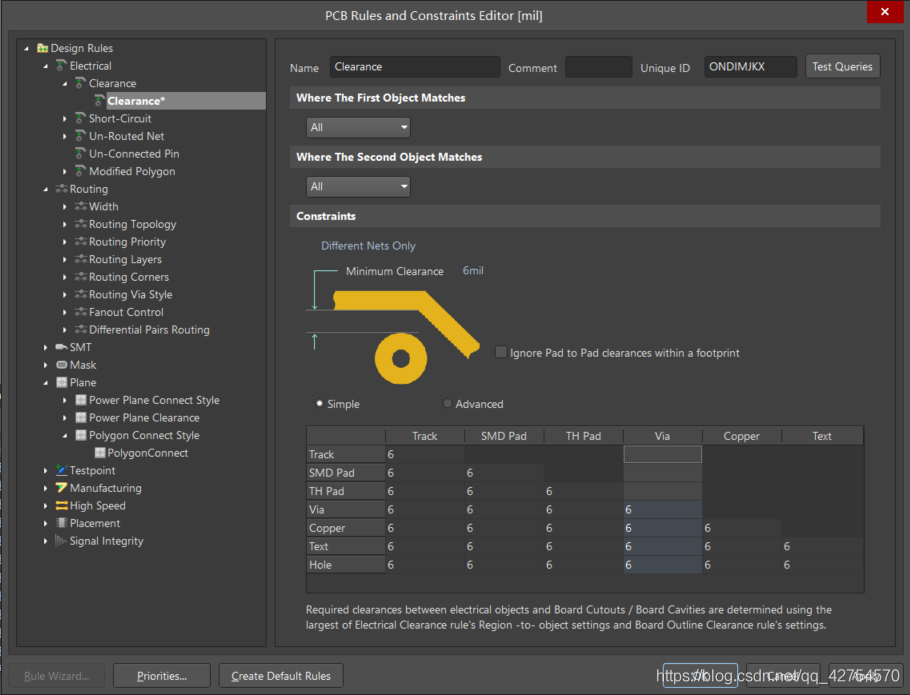Screen dimensions: 910x695
Task: Expand the Short-Circuit tree node
Action: [x=64, y=118]
